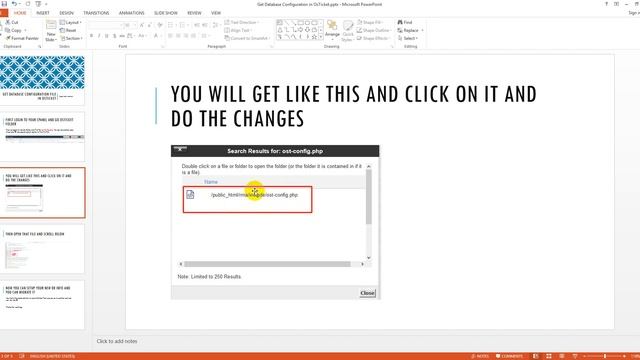Click 'Click to add notes' field
Viewport: 640px width, 360px height.
(x=117, y=341)
